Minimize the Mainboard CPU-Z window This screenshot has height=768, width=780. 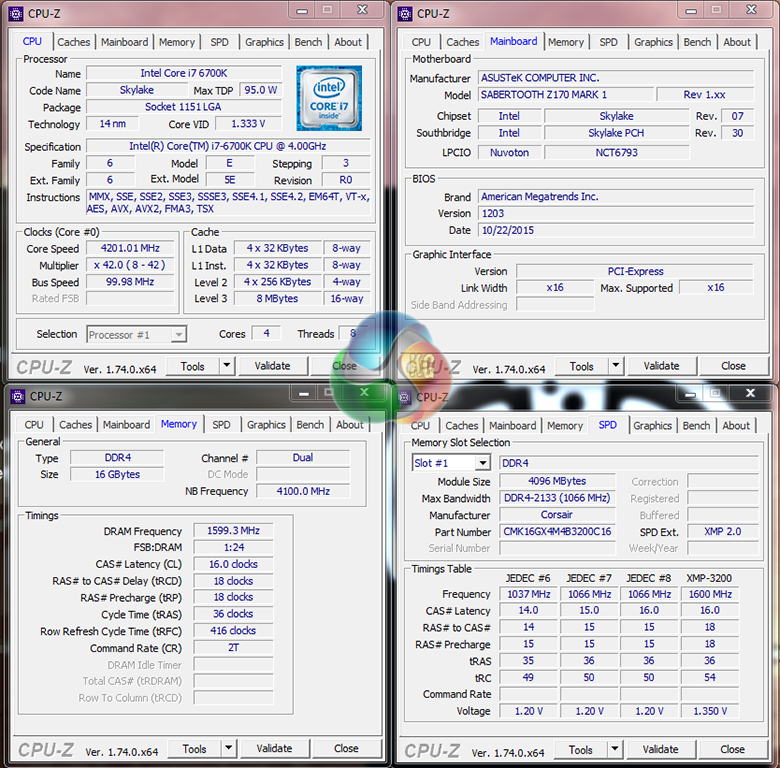[x=691, y=11]
